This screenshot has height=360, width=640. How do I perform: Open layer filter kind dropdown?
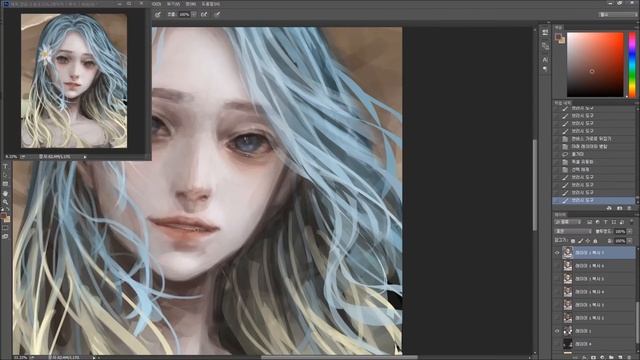[x=567, y=222]
